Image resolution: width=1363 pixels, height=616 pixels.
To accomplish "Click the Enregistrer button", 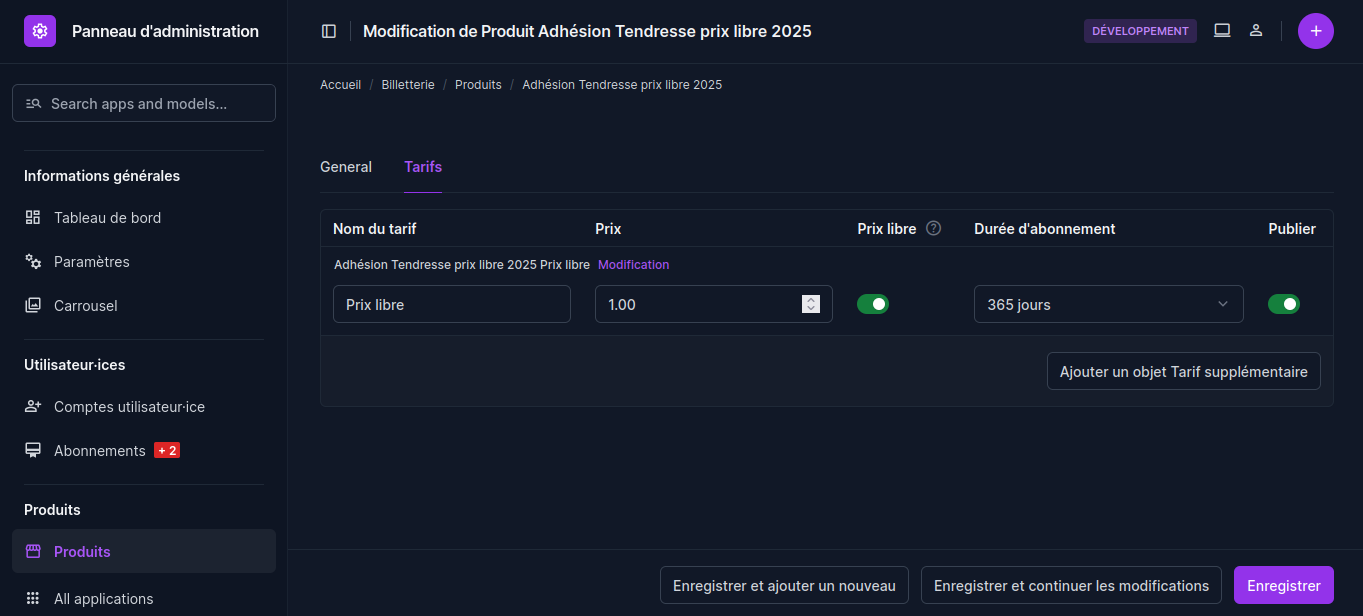I will click(1283, 586).
